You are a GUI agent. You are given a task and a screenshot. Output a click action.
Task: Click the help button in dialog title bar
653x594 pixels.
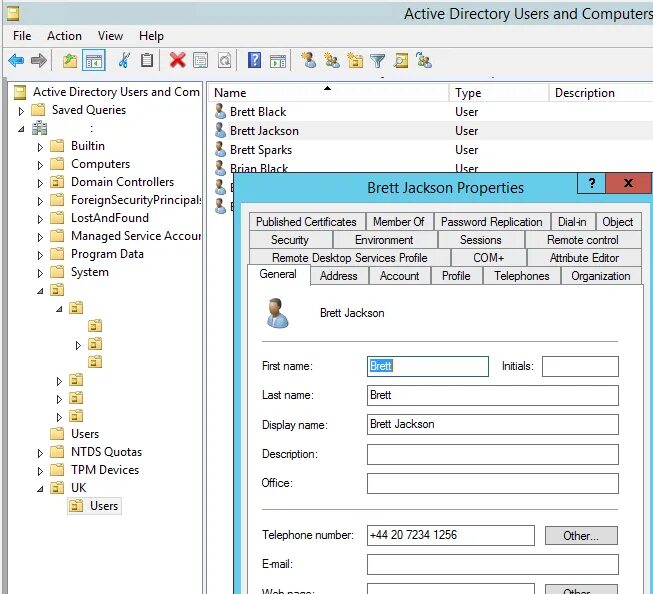(x=591, y=183)
